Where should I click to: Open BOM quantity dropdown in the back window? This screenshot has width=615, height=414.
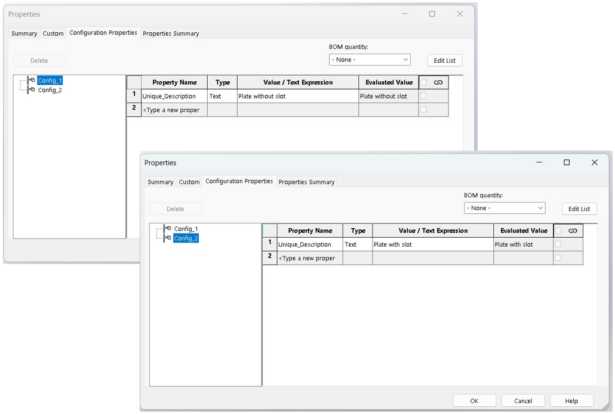point(370,60)
